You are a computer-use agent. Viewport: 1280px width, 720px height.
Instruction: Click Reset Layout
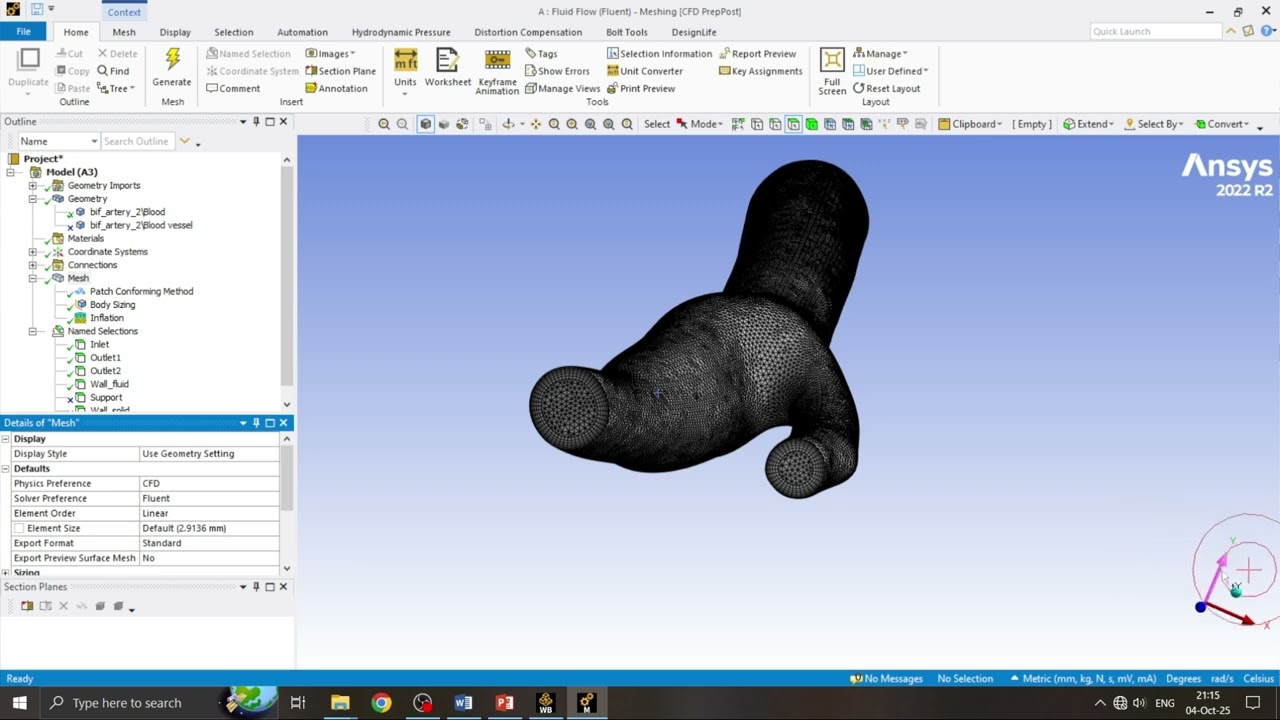(886, 88)
